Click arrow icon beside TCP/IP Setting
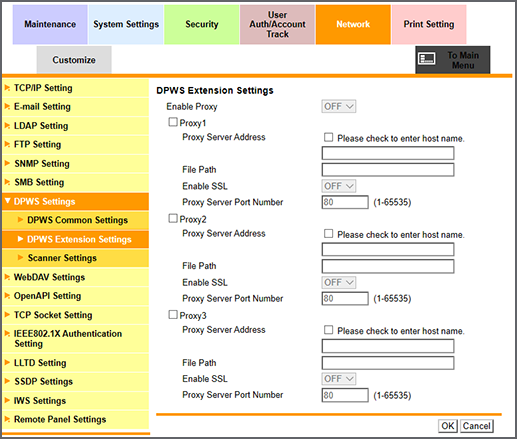517x439 pixels. (7, 88)
